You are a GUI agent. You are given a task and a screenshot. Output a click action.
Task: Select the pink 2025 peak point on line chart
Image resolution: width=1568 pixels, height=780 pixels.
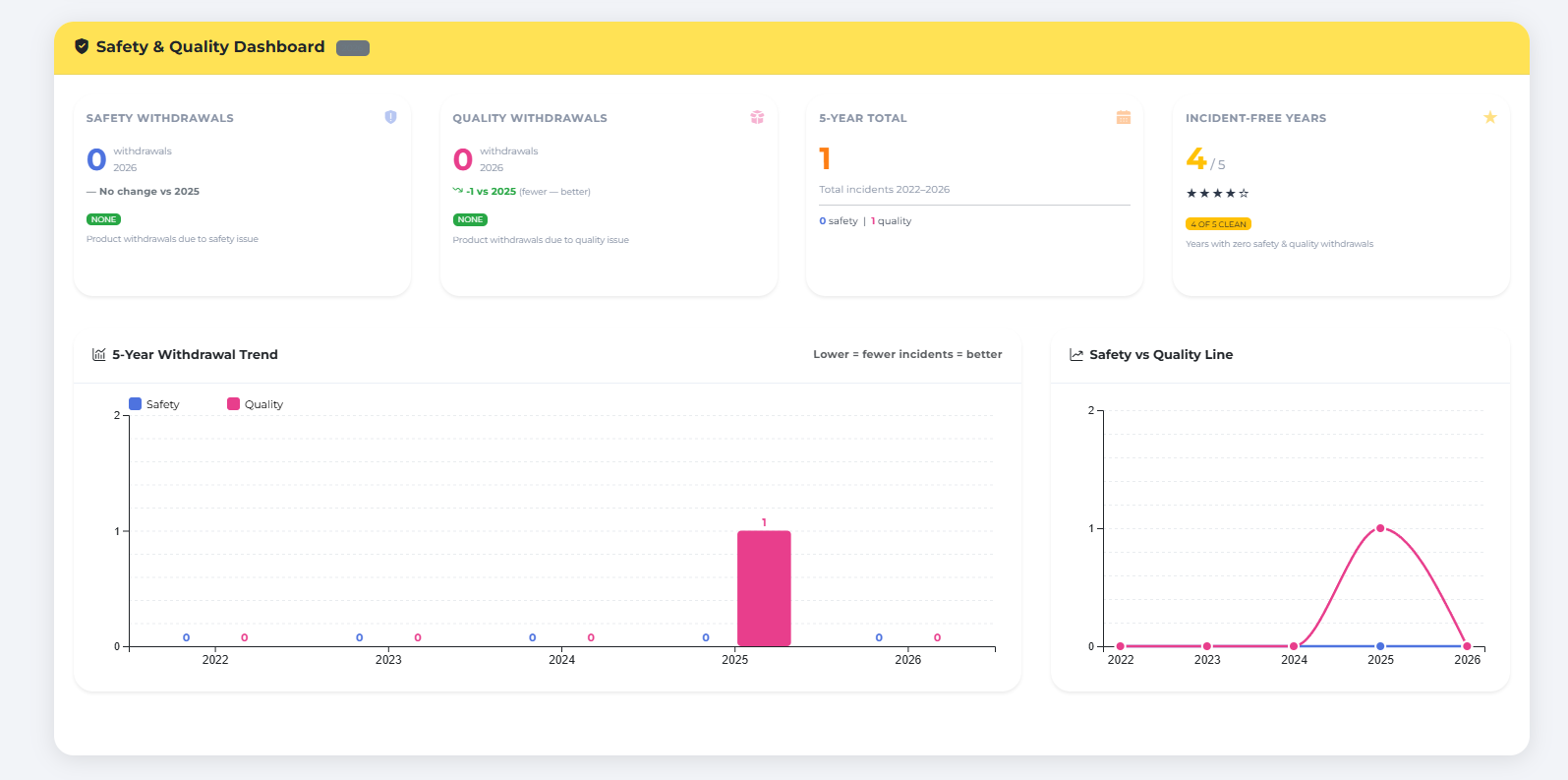point(1380,528)
